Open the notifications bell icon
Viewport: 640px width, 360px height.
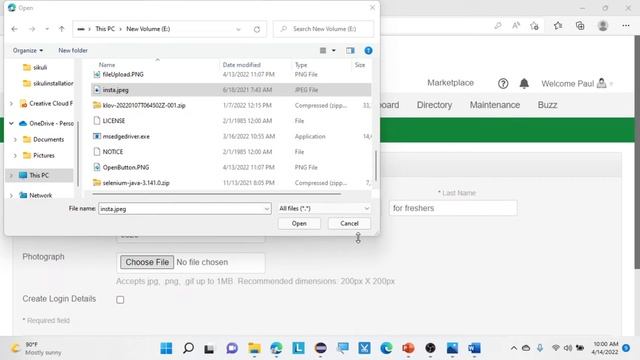click(x=524, y=84)
